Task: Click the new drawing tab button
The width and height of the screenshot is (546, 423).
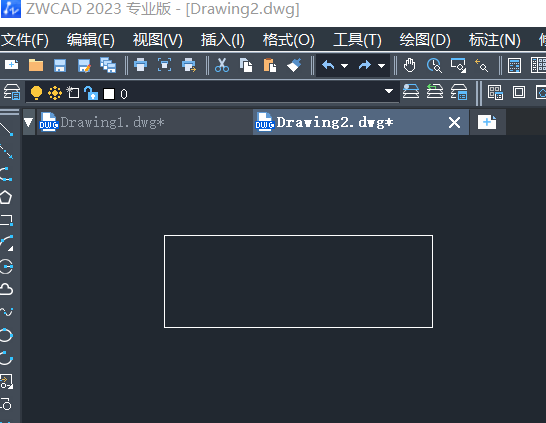Action: coord(487,122)
